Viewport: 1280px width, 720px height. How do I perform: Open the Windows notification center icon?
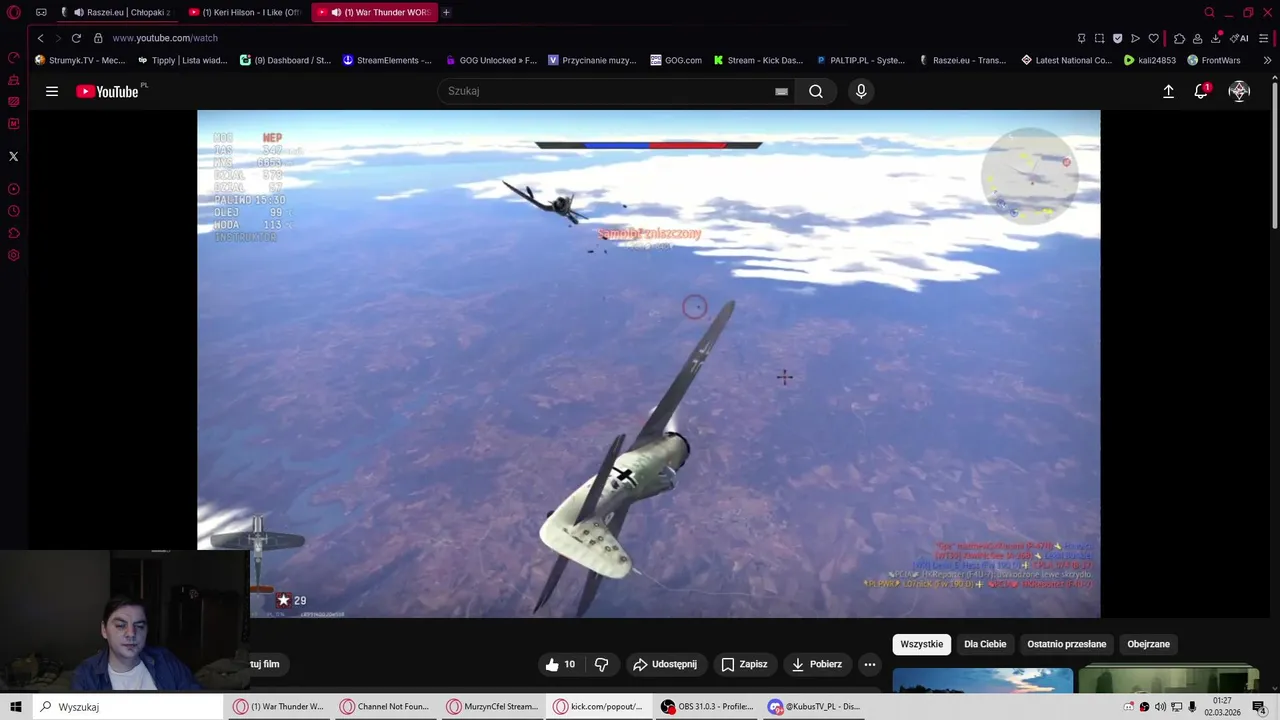click(1259, 707)
